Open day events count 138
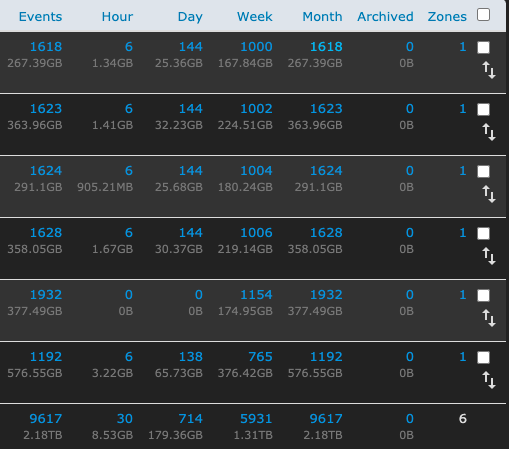Viewport: 509px width, 449px height. coord(191,357)
